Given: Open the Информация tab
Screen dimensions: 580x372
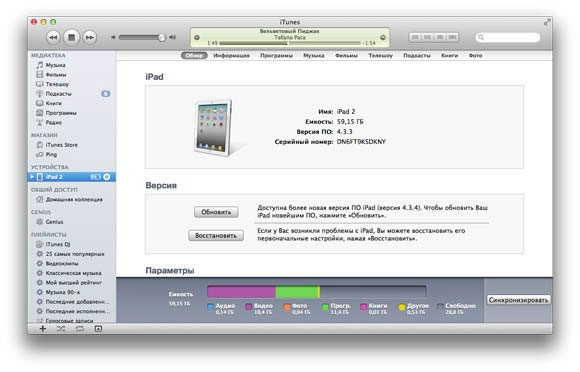Looking at the screenshot, I should tap(232, 55).
